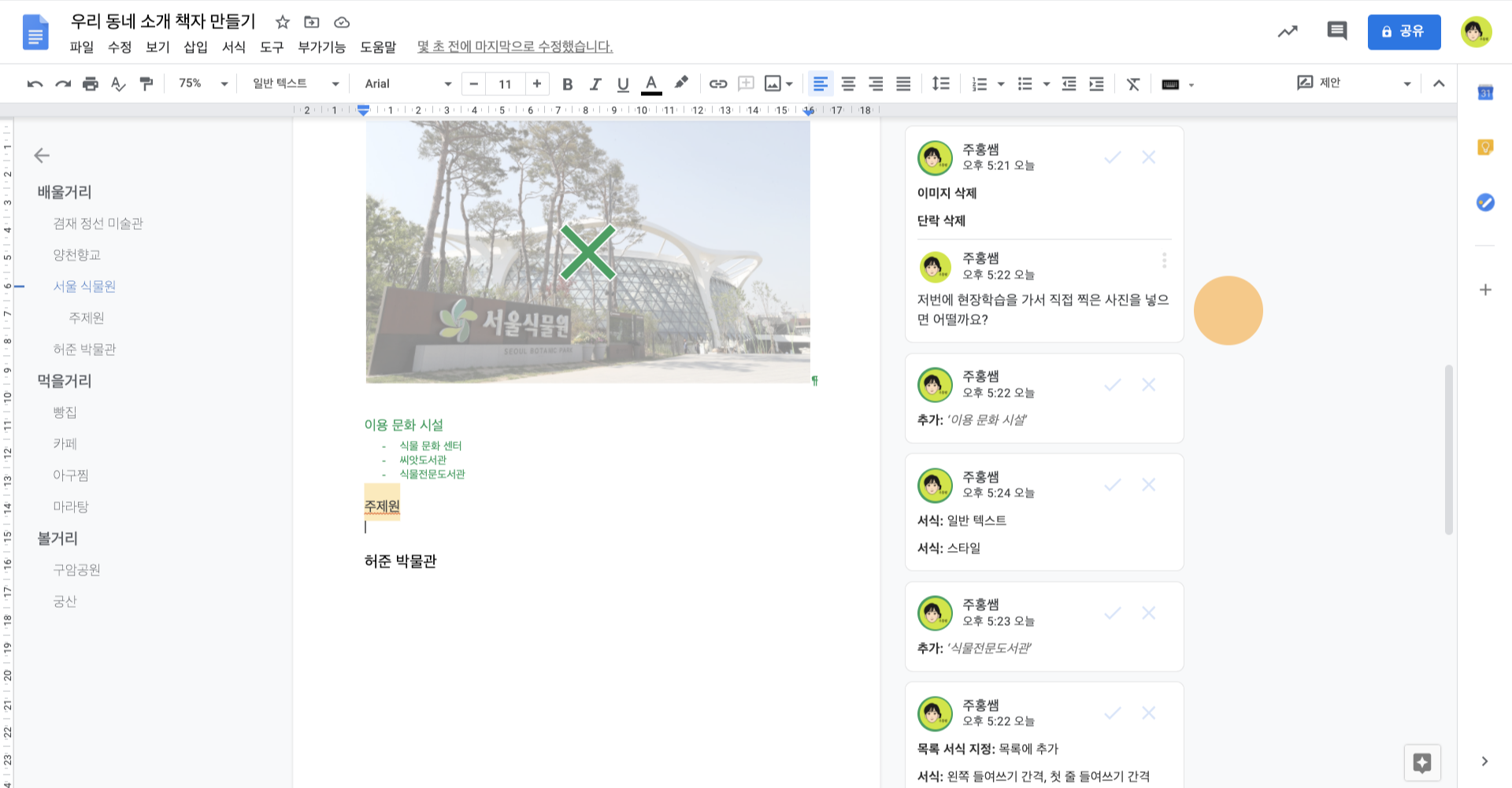Change text color

click(x=650, y=83)
